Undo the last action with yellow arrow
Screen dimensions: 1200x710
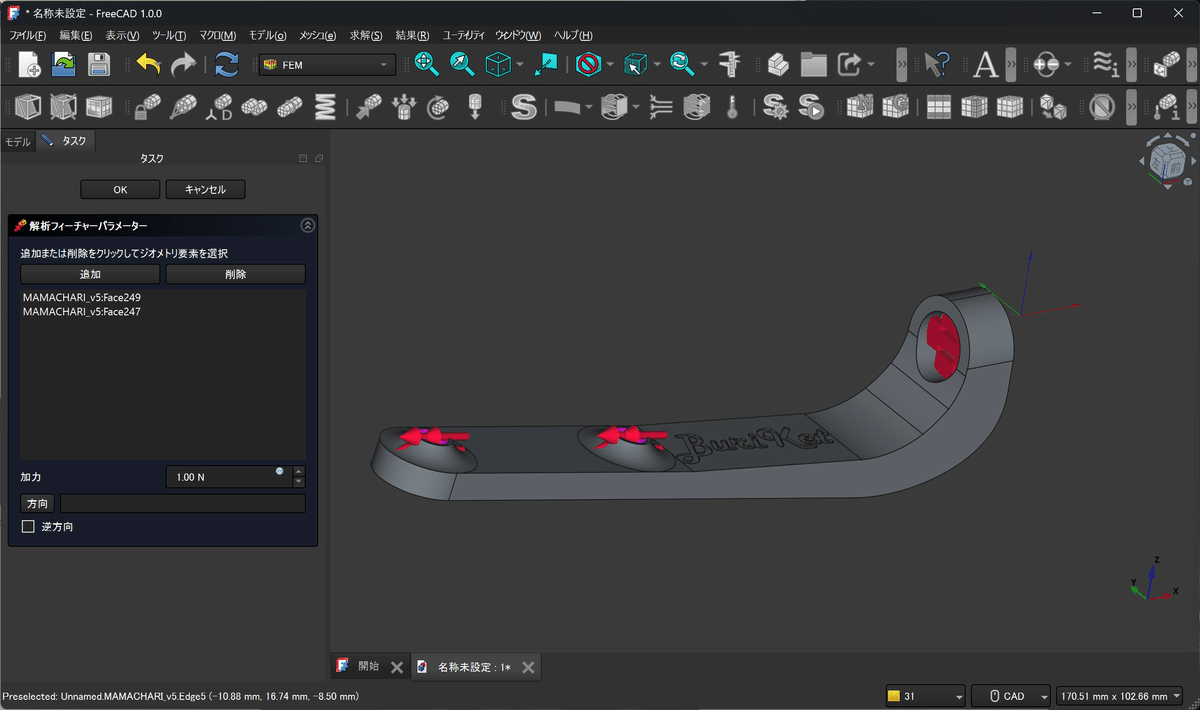tap(148, 65)
